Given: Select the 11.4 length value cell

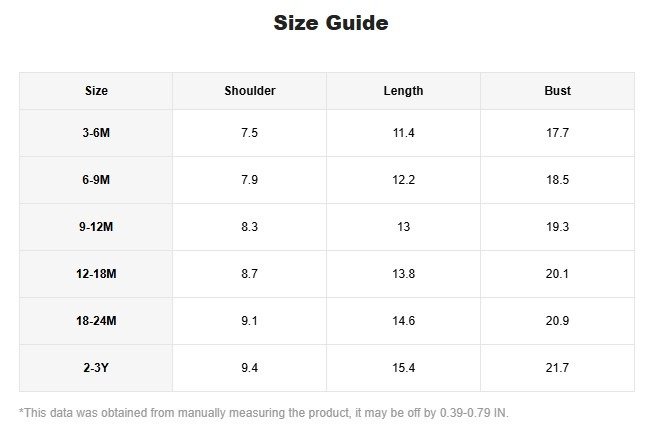Looking at the screenshot, I should (403, 133).
